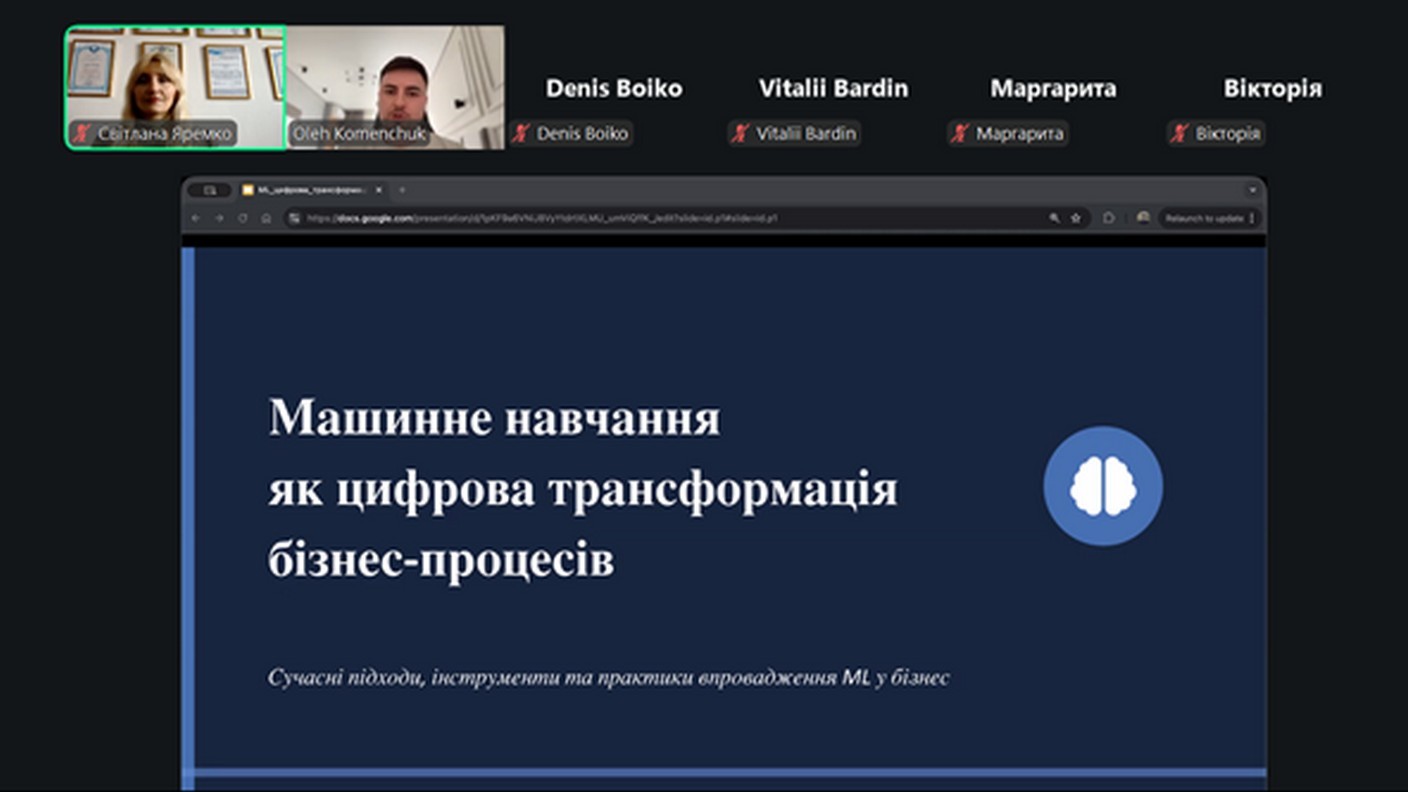Click the browser home icon
Viewport: 1408px width, 792px height.
pyautogui.click(x=266, y=218)
